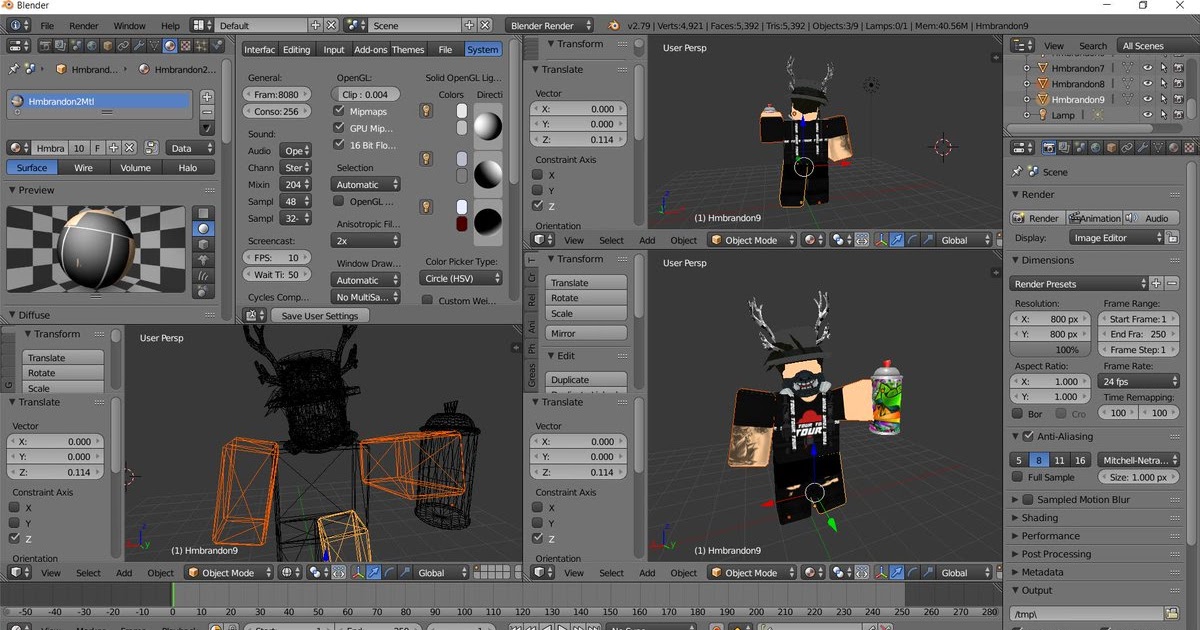
Task: Click the Animation render button
Action: tap(1094, 218)
